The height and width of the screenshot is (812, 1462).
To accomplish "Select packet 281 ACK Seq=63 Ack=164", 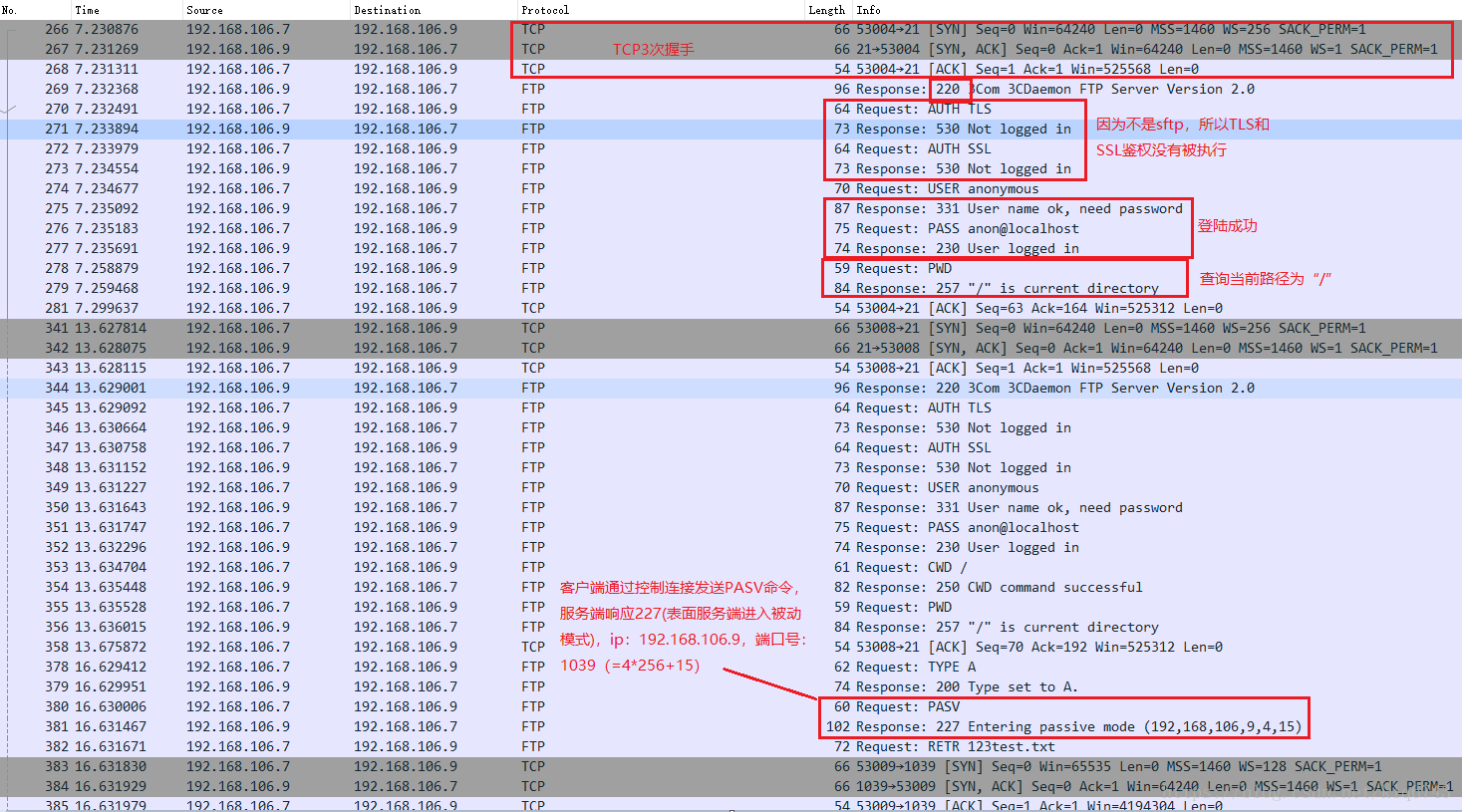I will click(731, 308).
